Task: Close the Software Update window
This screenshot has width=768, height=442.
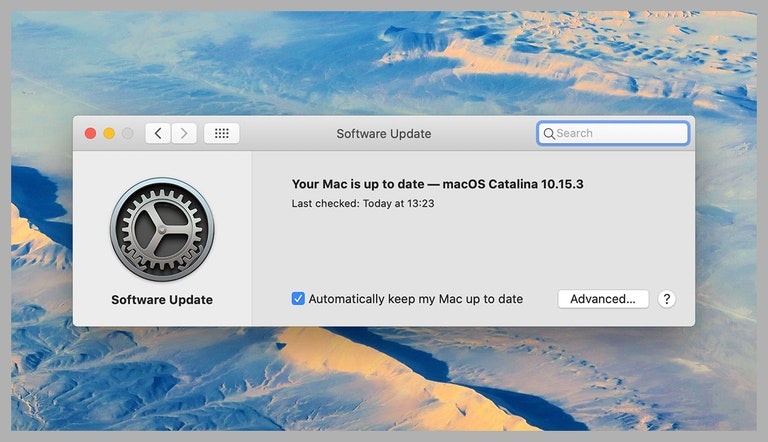Action: 90,133
